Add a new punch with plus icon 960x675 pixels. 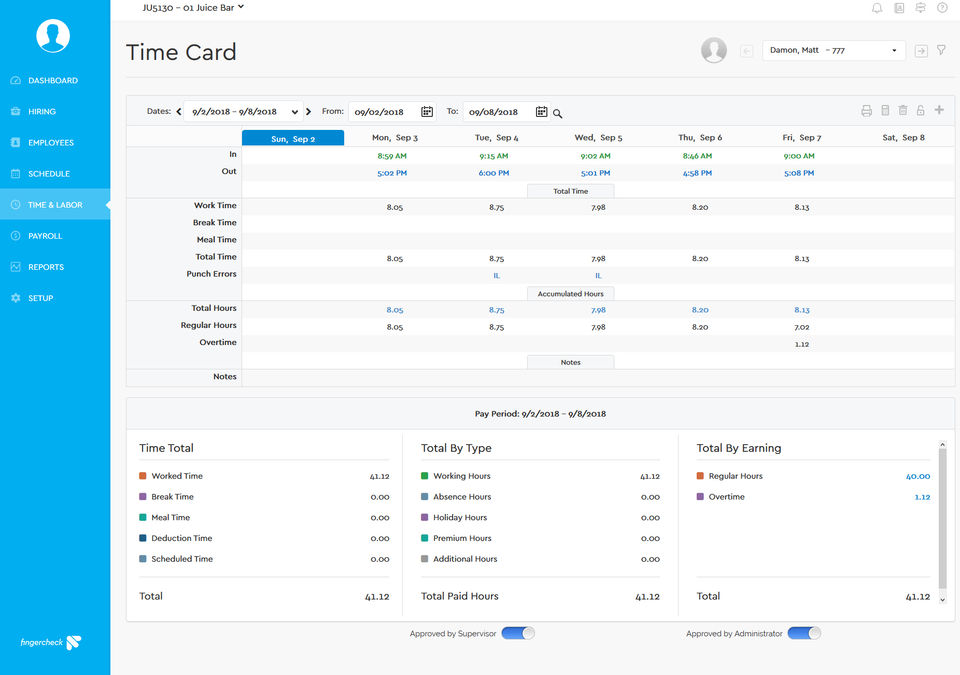[x=939, y=110]
